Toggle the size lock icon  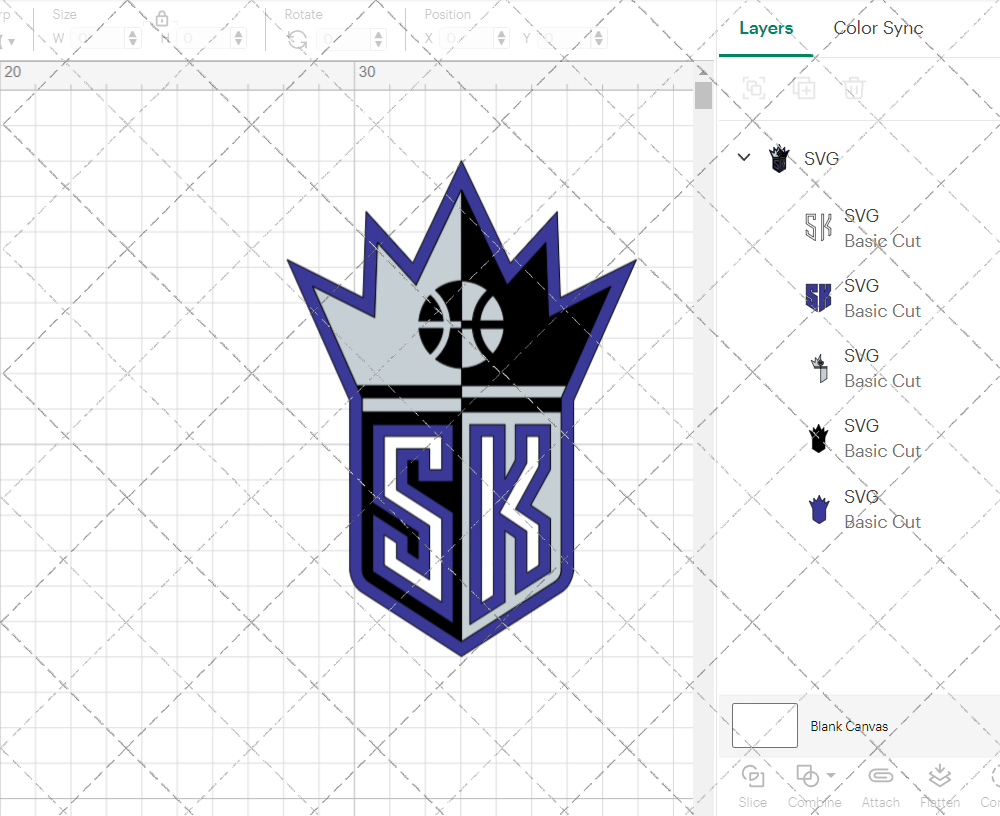(162, 19)
